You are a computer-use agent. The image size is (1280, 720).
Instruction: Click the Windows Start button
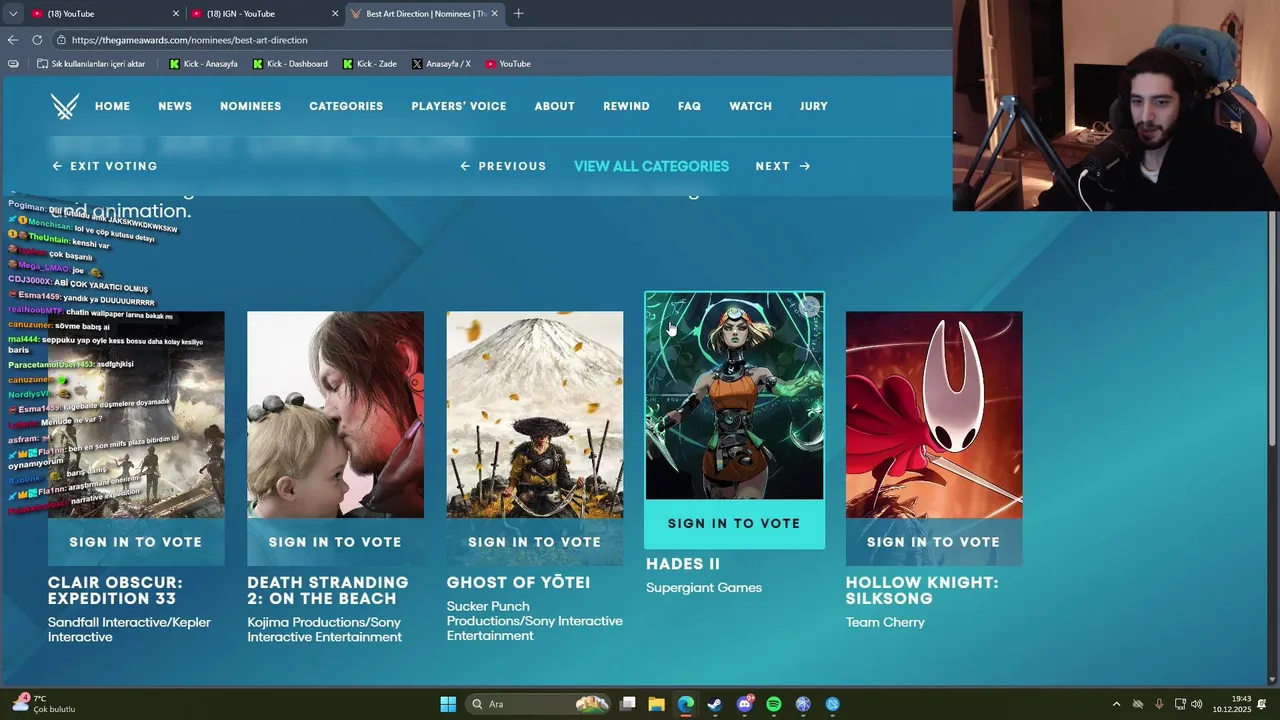(x=448, y=704)
